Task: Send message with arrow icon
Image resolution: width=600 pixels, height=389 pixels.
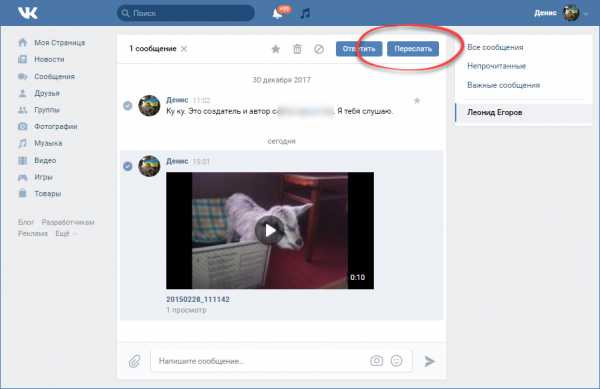Action: point(429,361)
